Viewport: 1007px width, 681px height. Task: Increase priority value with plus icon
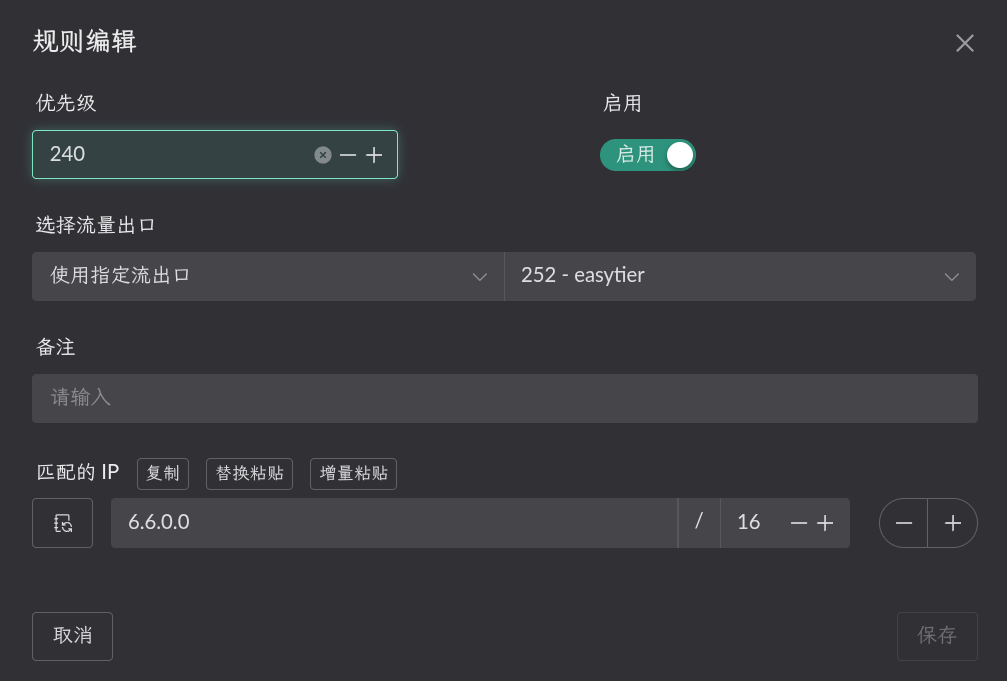374,155
